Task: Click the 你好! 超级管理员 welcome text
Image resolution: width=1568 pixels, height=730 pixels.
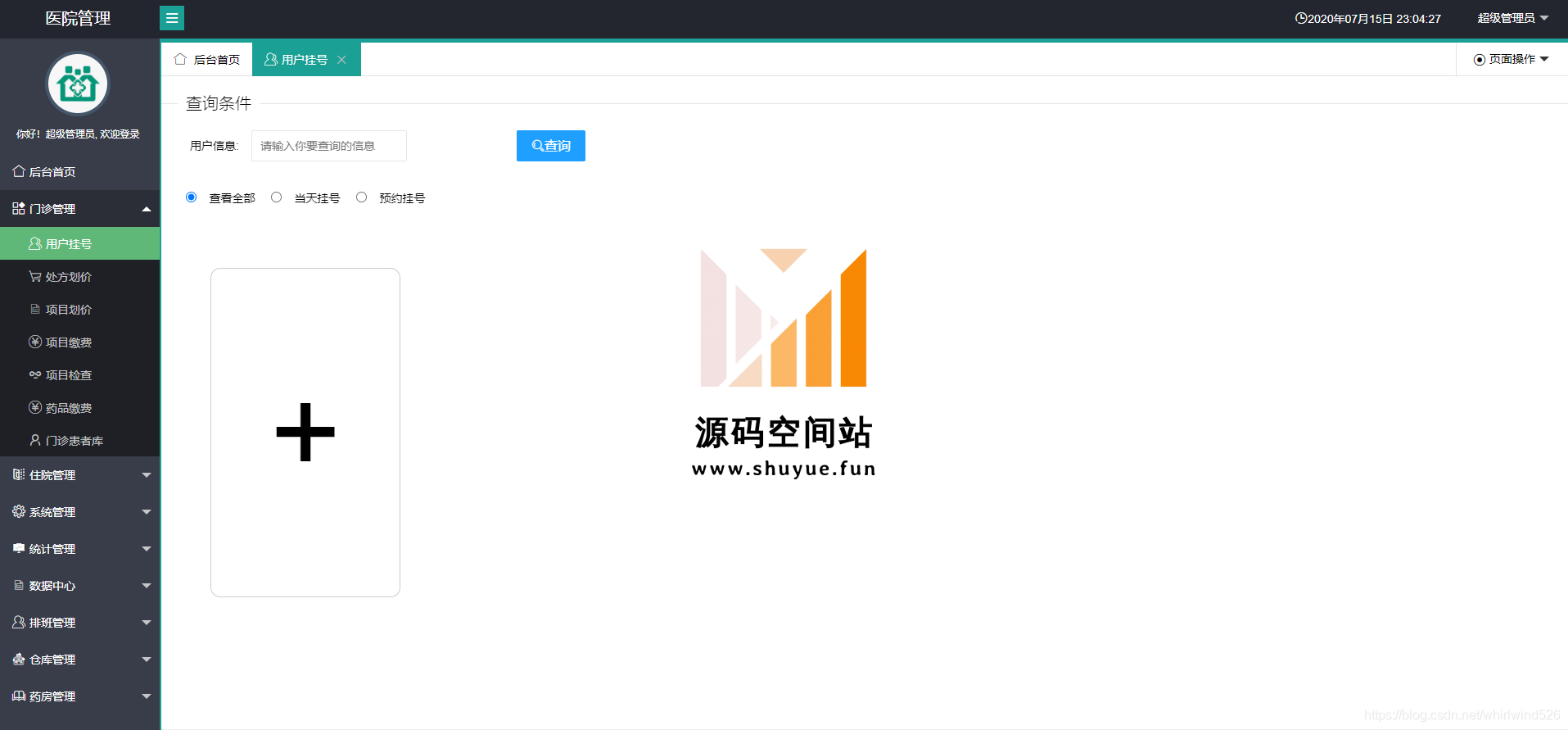Action: (x=78, y=134)
